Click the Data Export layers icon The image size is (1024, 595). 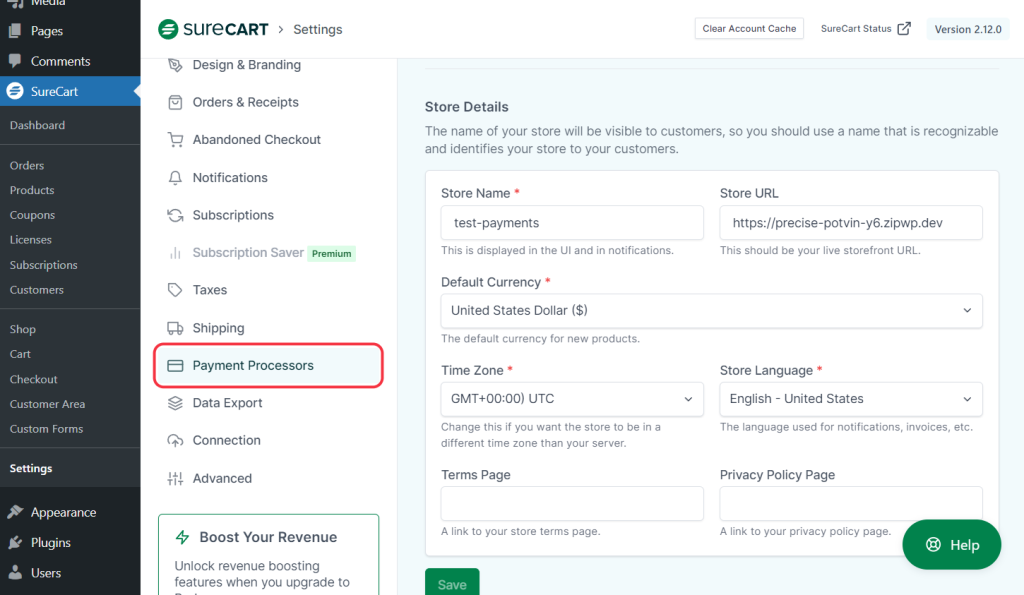coord(175,403)
